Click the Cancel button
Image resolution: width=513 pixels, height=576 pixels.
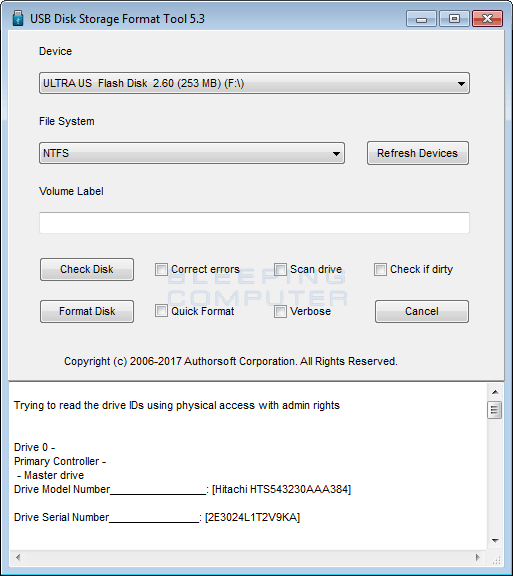(x=422, y=311)
